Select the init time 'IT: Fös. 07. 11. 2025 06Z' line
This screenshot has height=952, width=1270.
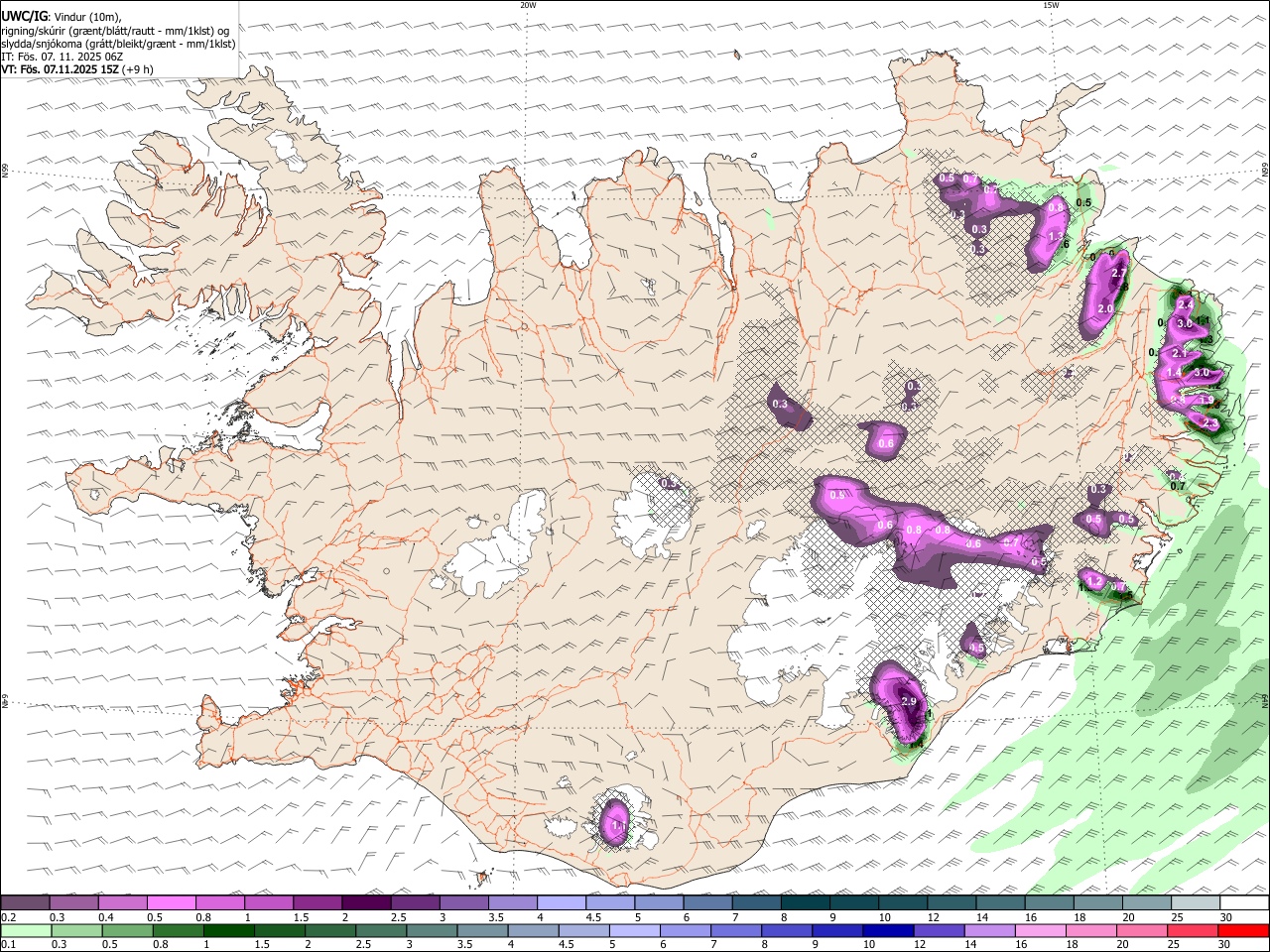pos(62,57)
